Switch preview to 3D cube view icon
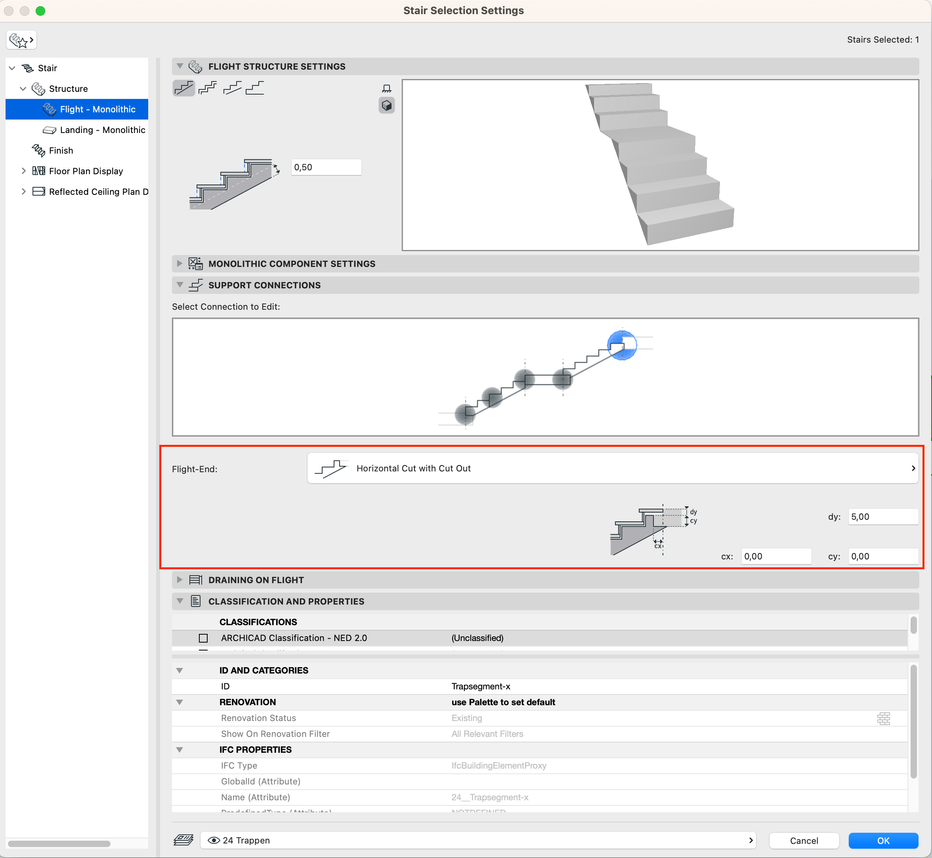The height and width of the screenshot is (858, 932). 386,106
